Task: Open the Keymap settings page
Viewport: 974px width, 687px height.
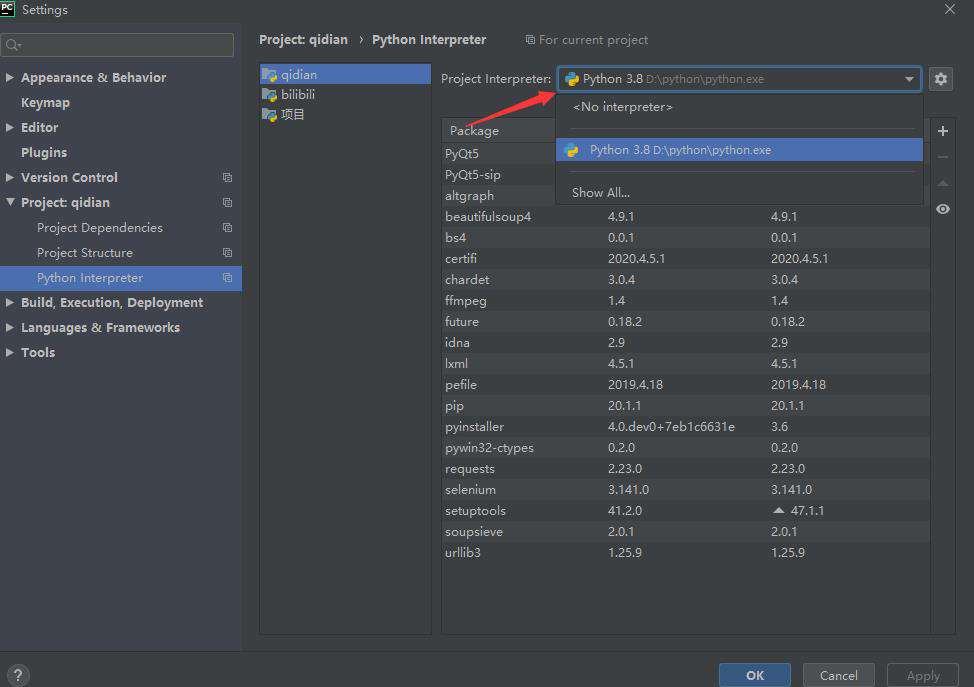Action: click(45, 102)
